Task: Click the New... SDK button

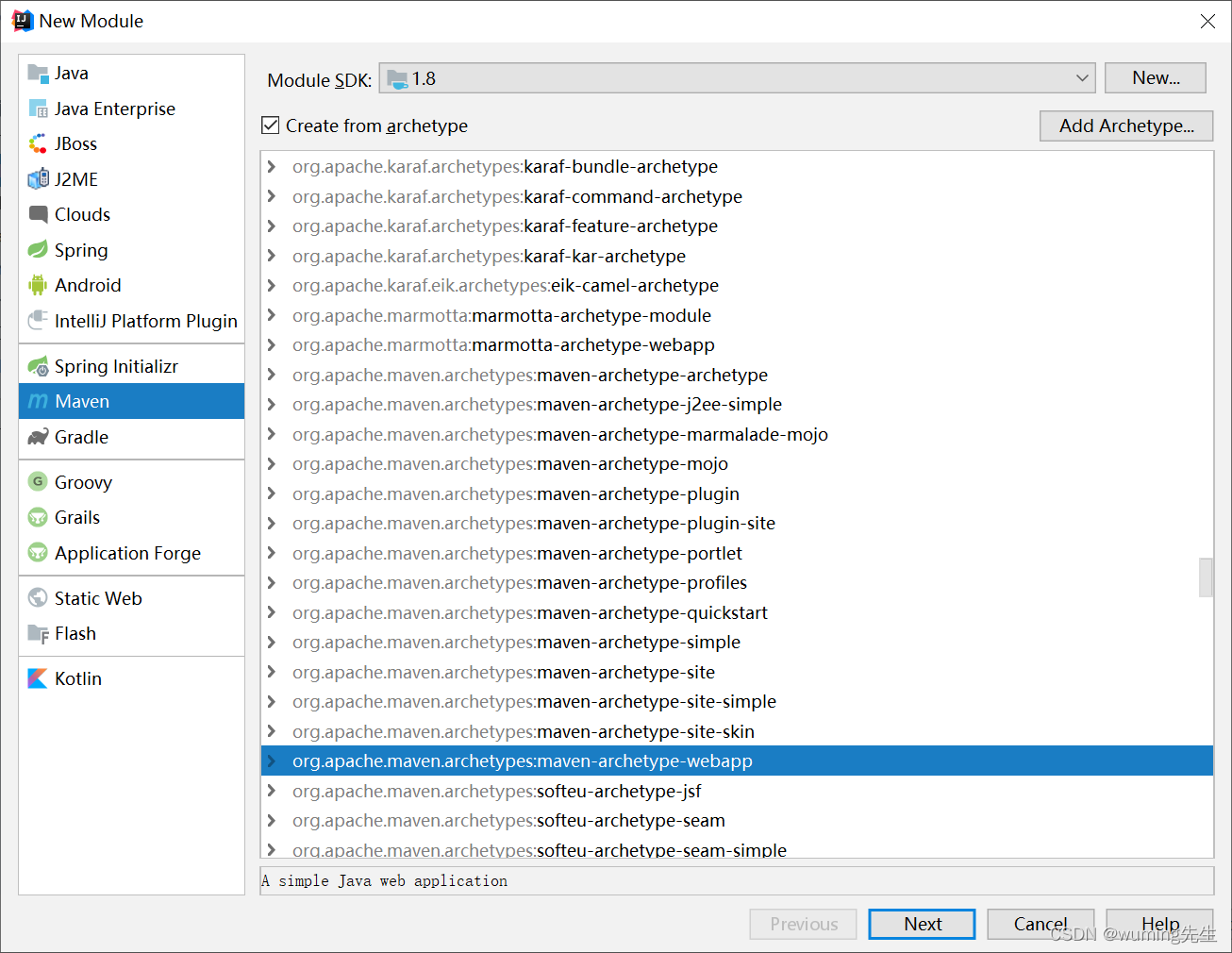Action: (1156, 78)
